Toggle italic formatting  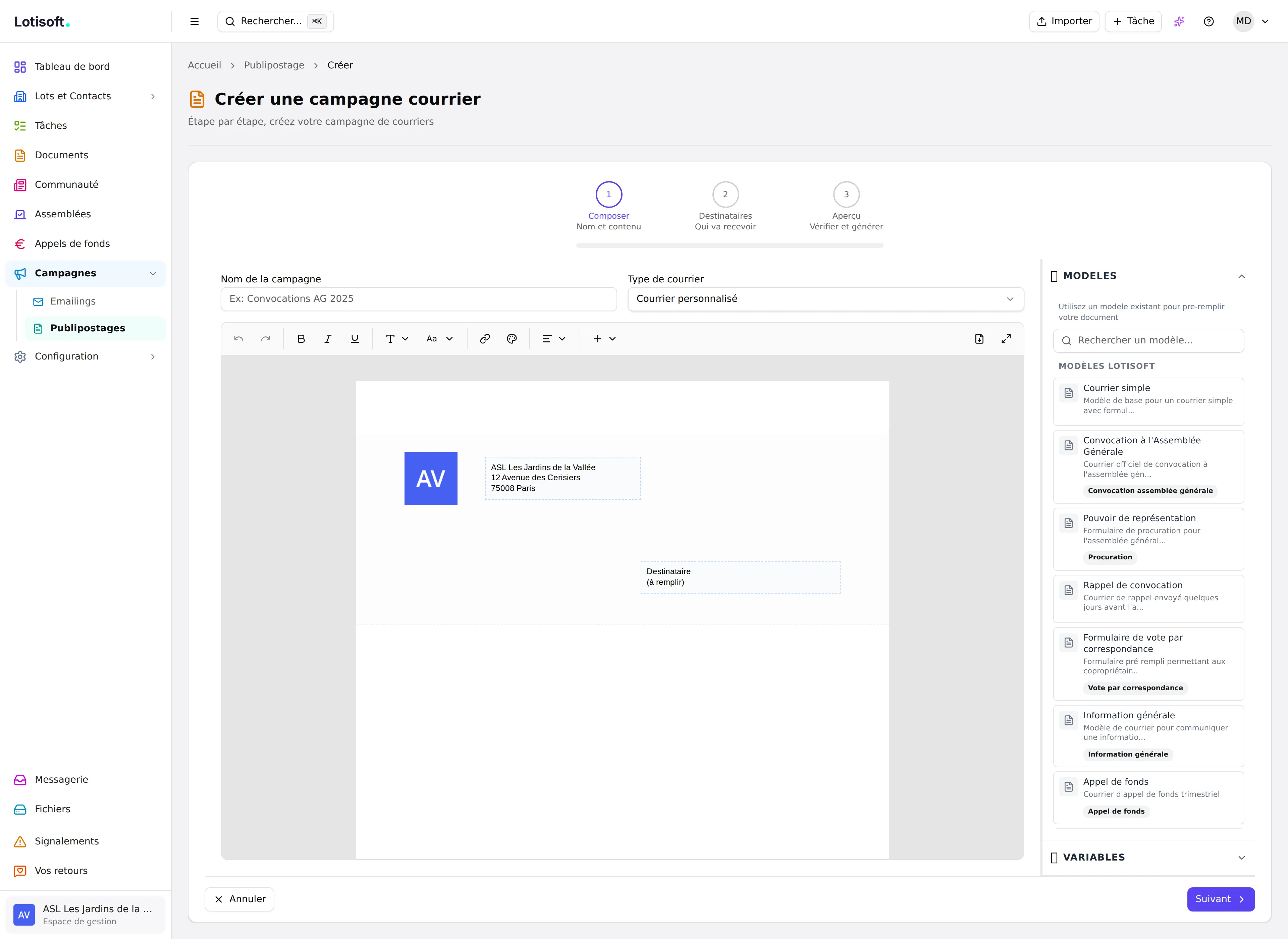328,339
